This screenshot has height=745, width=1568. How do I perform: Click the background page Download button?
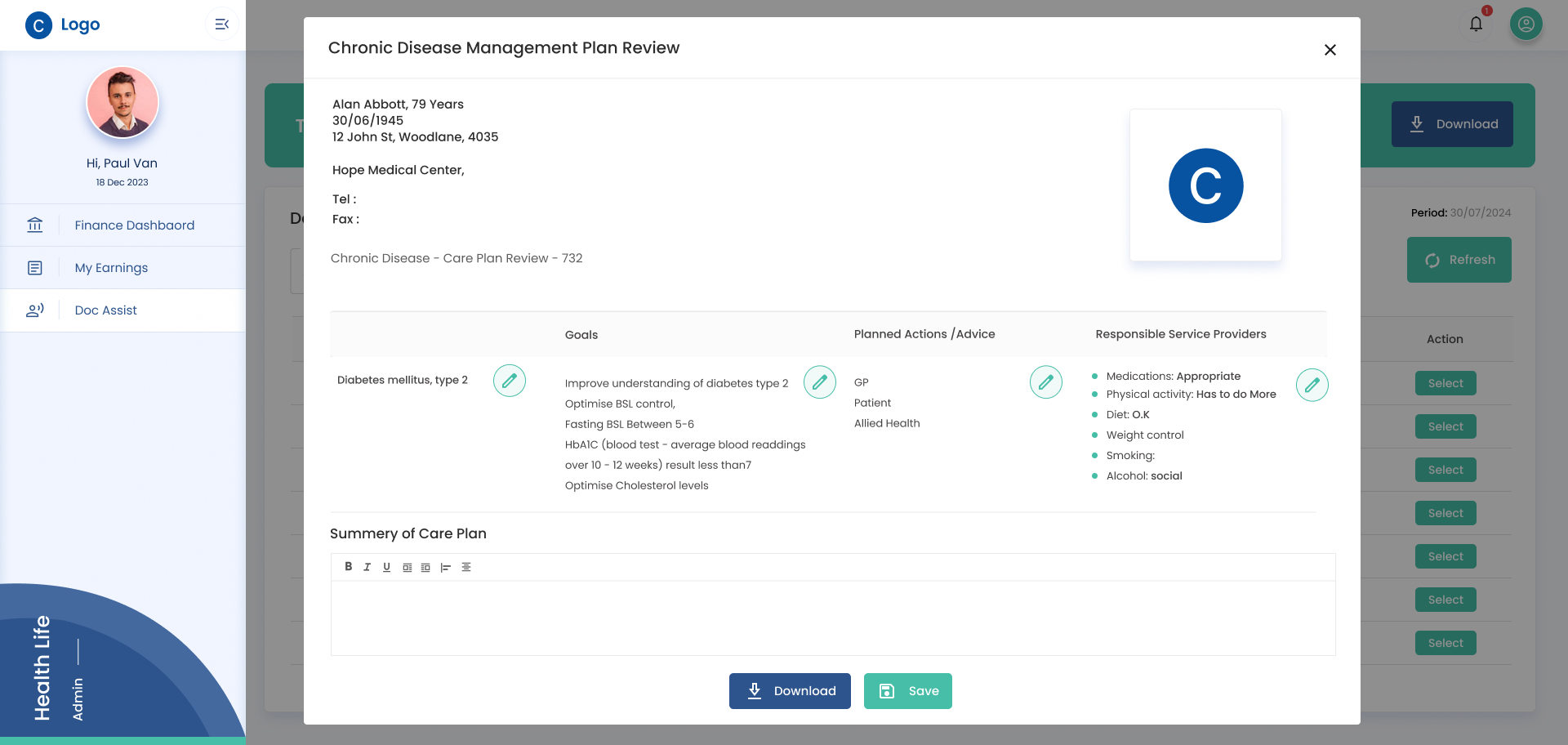(1452, 124)
